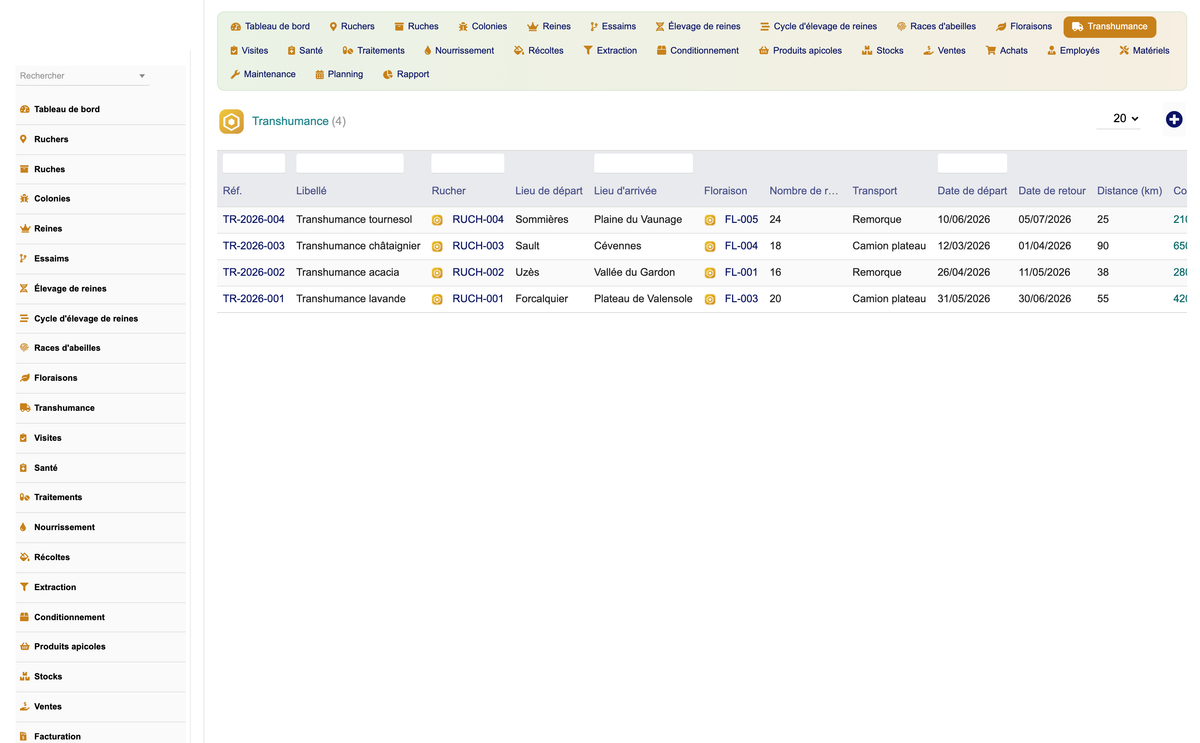Click the floraison icon beside FL-001

pyautogui.click(x=710, y=273)
